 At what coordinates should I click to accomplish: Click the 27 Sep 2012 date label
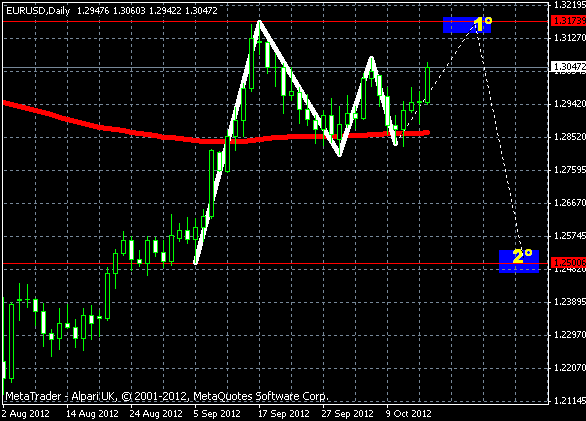pyautogui.click(x=347, y=414)
